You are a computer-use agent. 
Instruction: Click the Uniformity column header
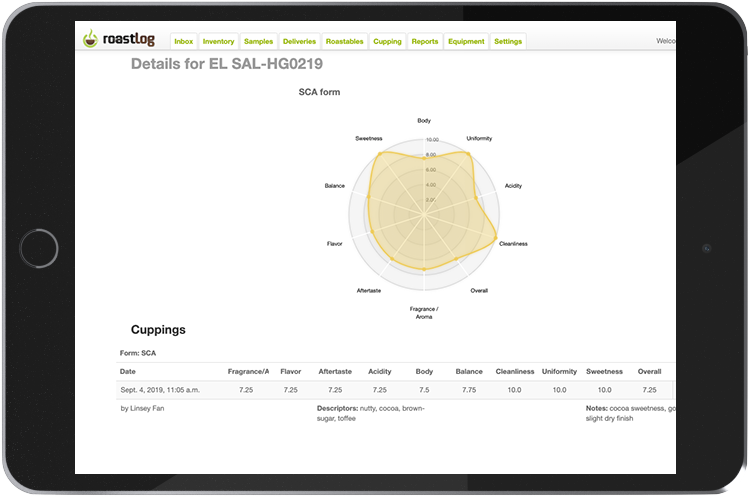click(x=559, y=371)
